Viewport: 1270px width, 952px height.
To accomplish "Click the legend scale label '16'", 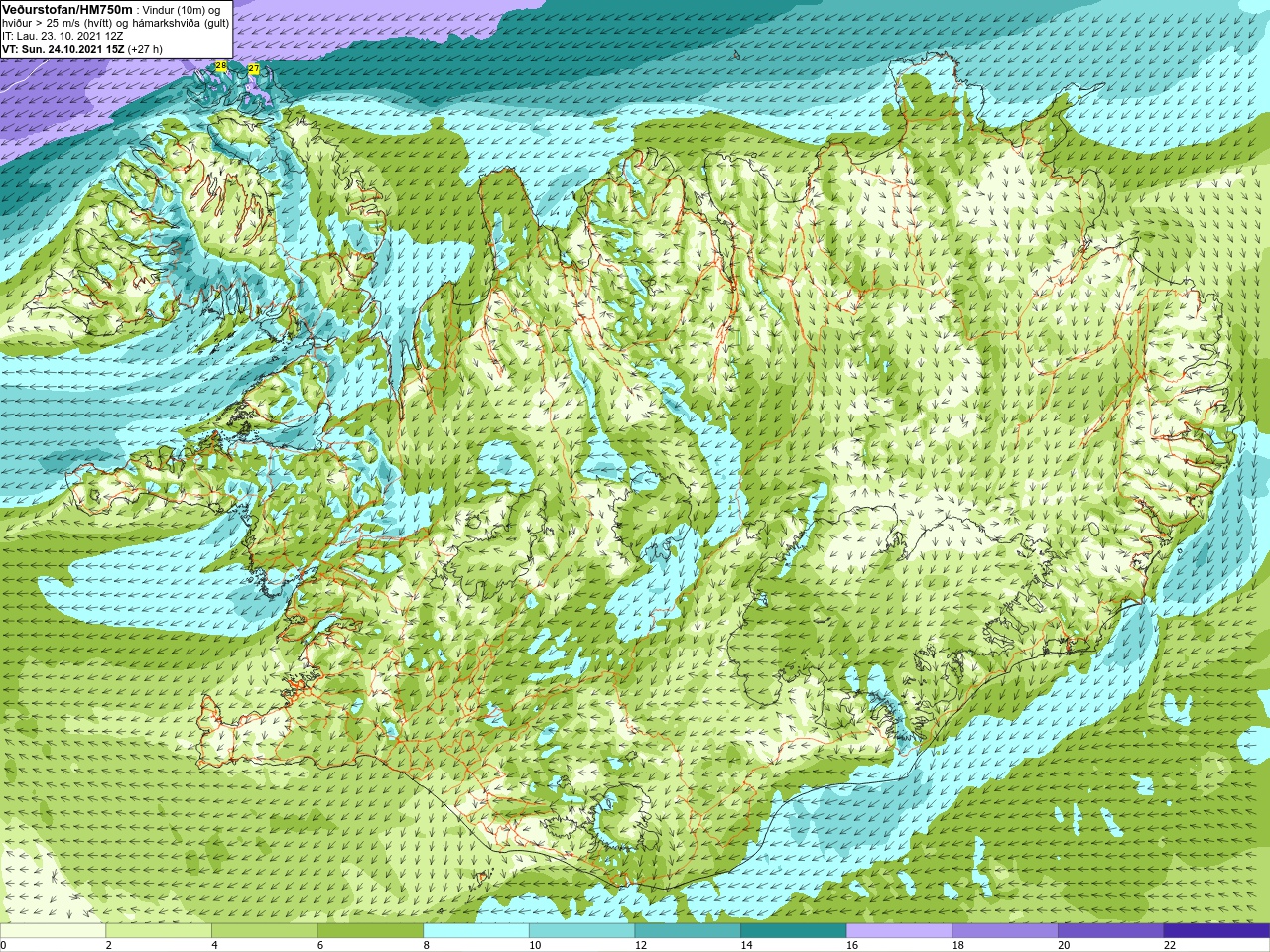I will pyautogui.click(x=852, y=945).
